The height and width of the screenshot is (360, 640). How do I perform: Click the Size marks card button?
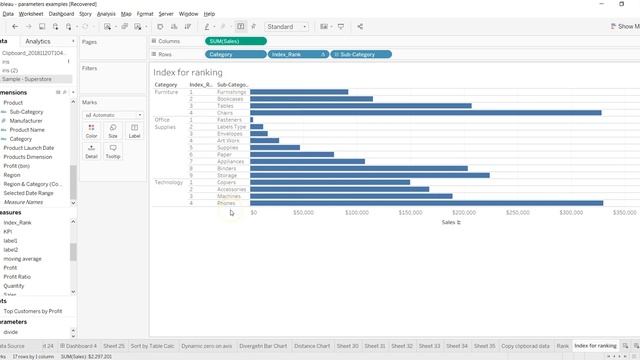113,131
